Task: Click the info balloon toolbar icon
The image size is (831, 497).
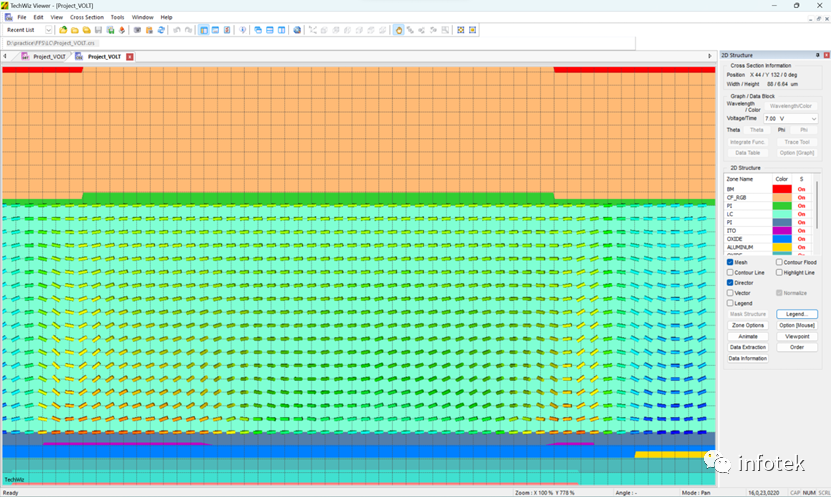Action: click(x=243, y=30)
